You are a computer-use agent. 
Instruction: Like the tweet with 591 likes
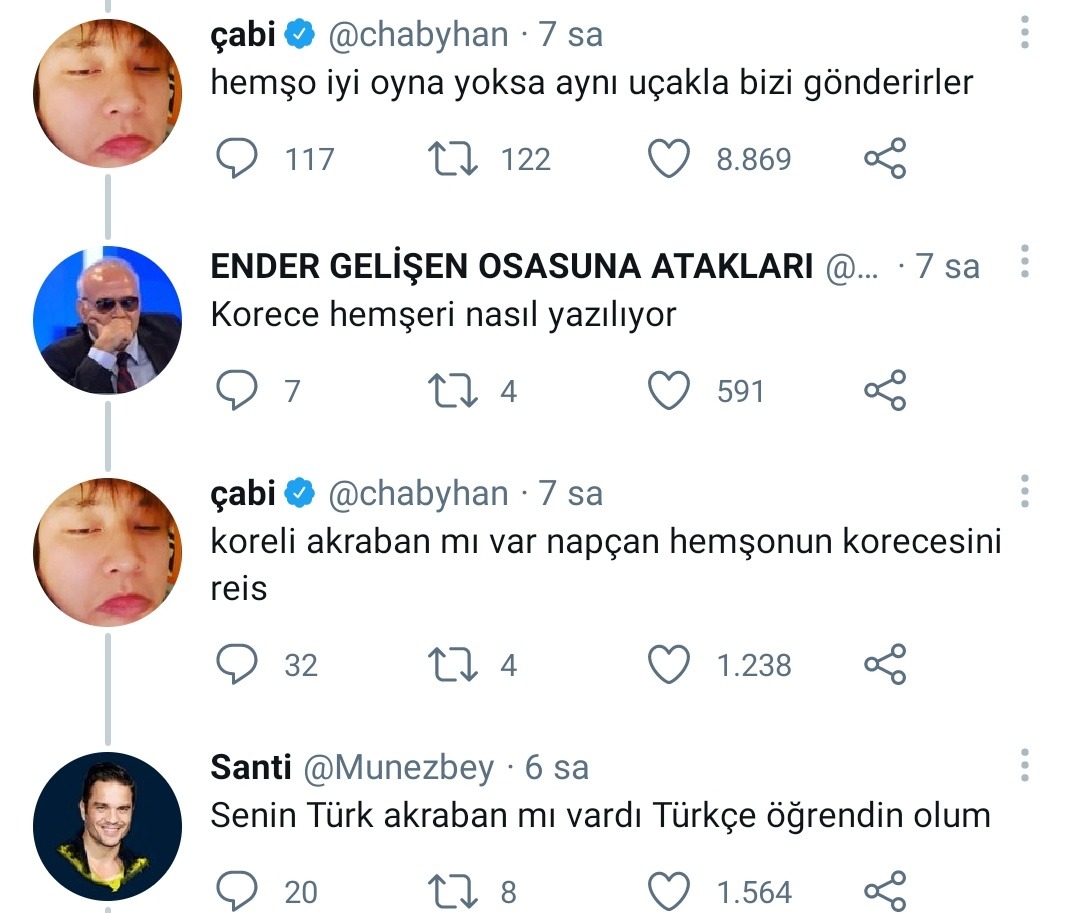point(669,390)
